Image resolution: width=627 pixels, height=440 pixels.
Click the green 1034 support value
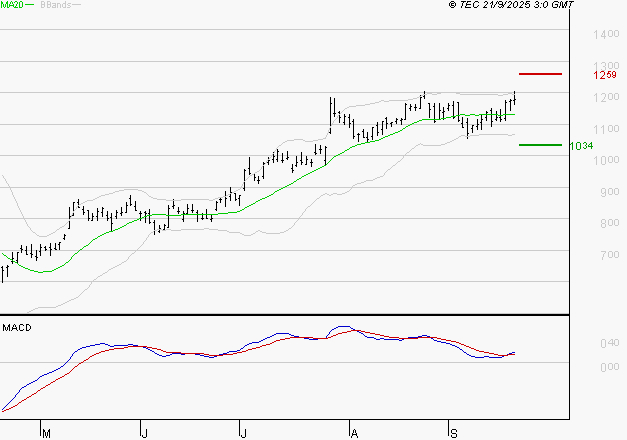(x=581, y=146)
